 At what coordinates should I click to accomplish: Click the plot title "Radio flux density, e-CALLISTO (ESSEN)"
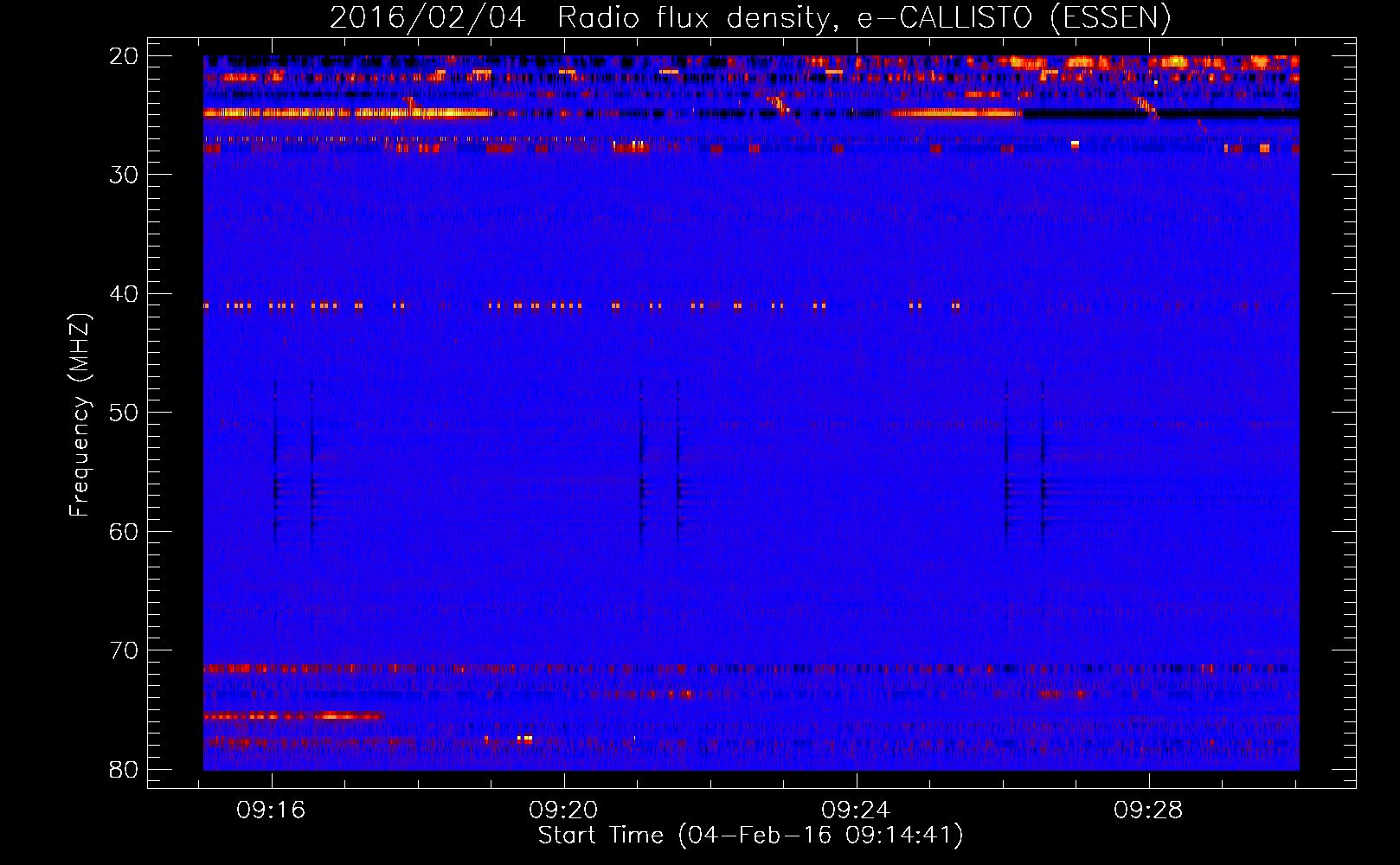click(x=864, y=18)
